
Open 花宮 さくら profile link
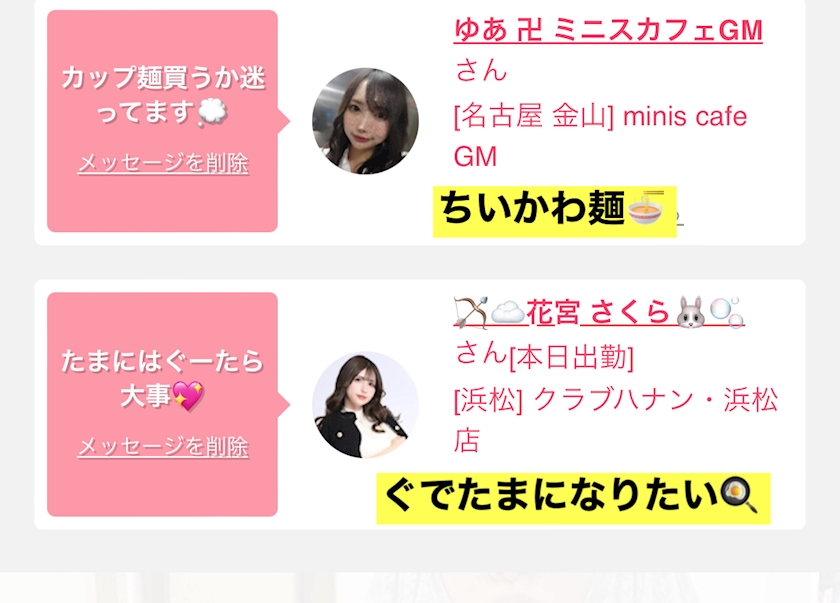pos(598,312)
